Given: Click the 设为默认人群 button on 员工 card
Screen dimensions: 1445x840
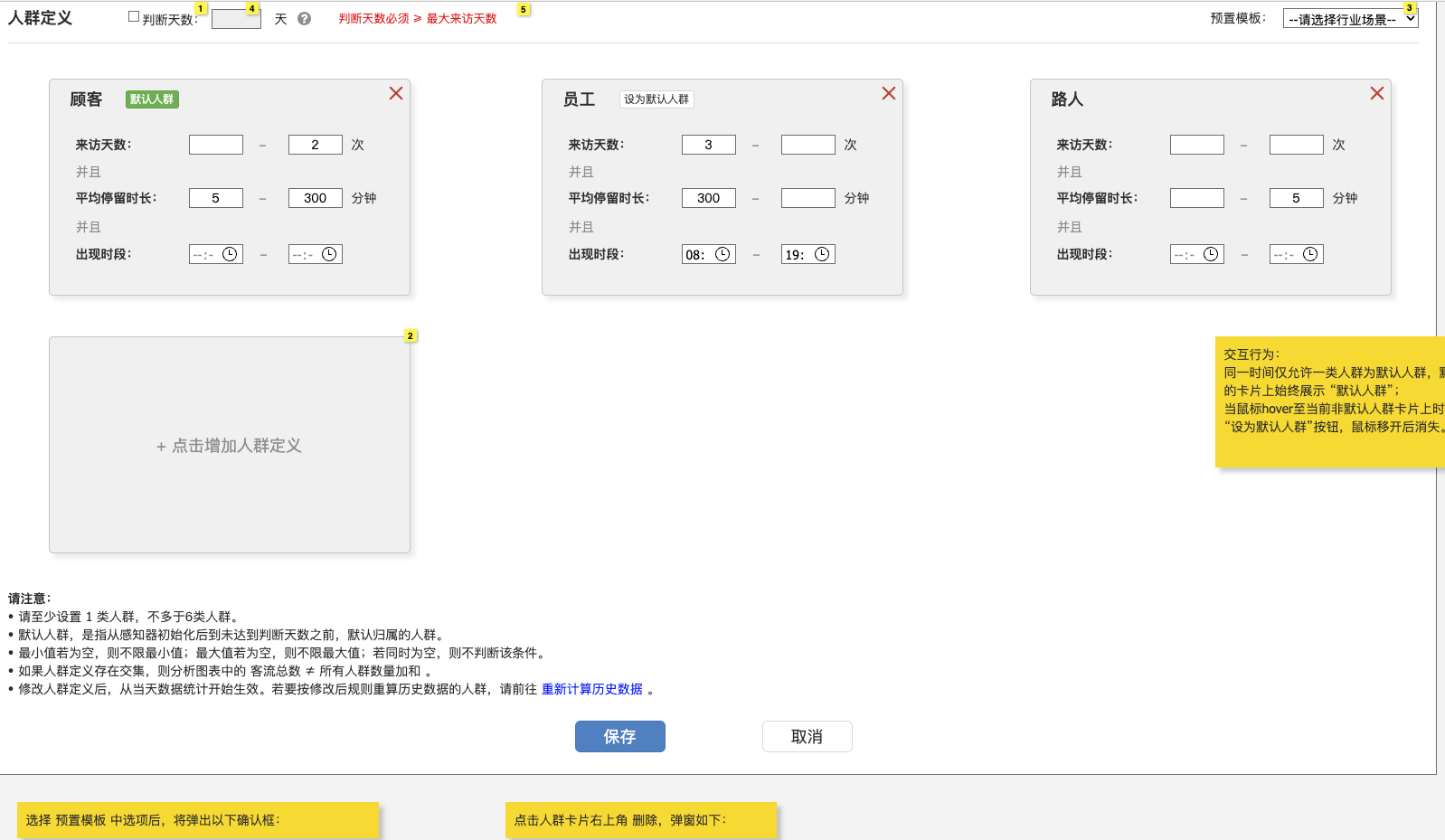Looking at the screenshot, I should [x=656, y=99].
